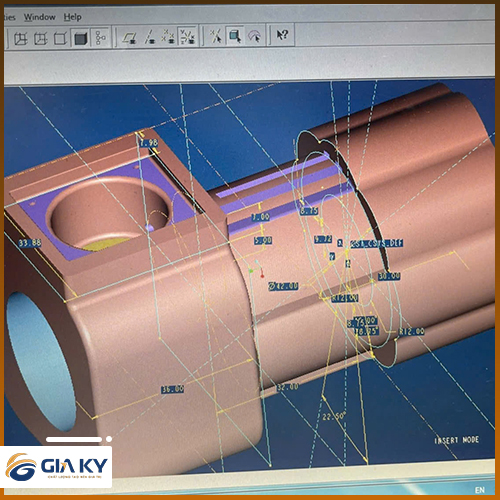Click the EN language indicator

pyautogui.click(x=480, y=490)
